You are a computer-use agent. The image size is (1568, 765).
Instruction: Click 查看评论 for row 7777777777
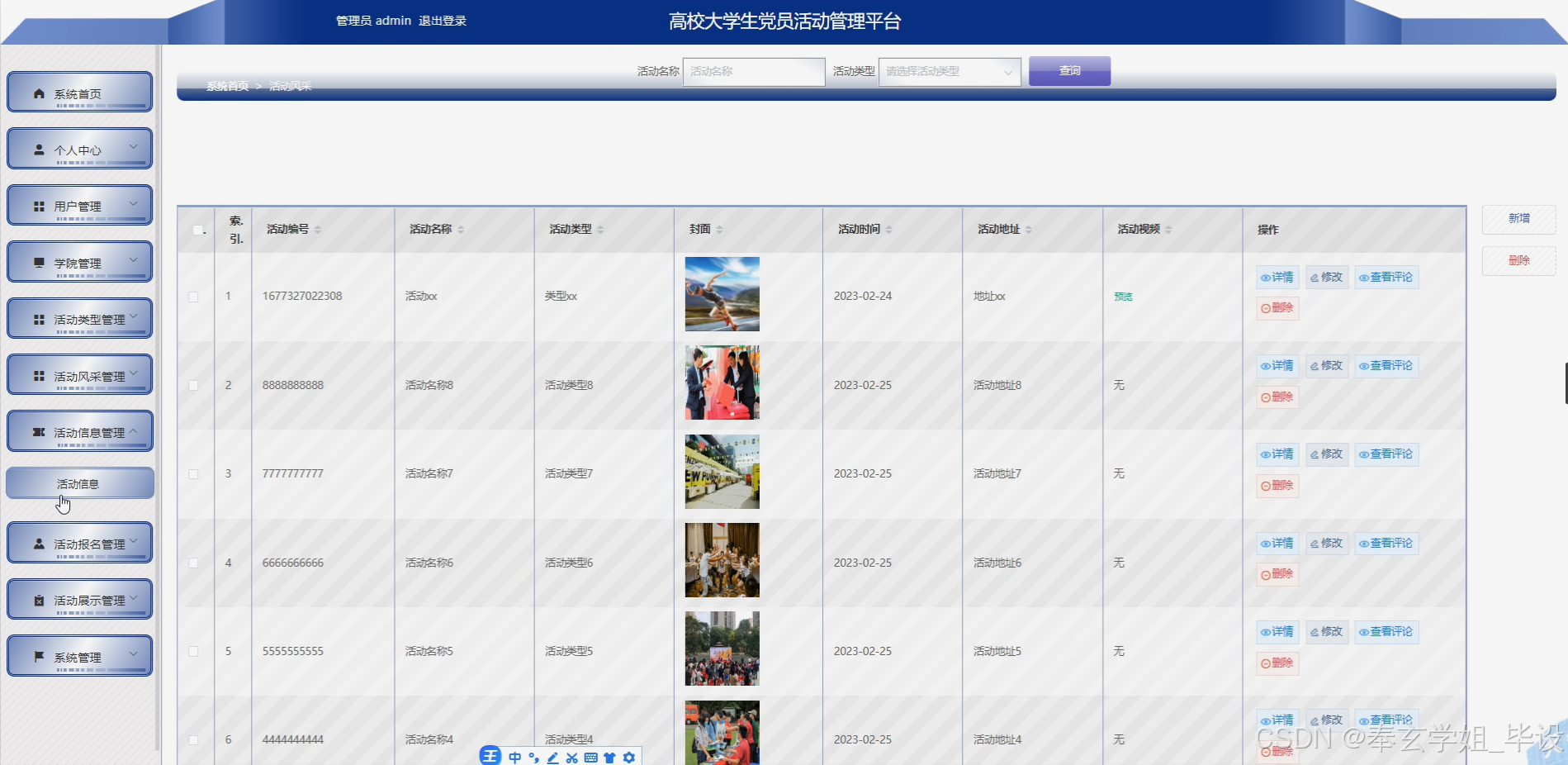1386,454
